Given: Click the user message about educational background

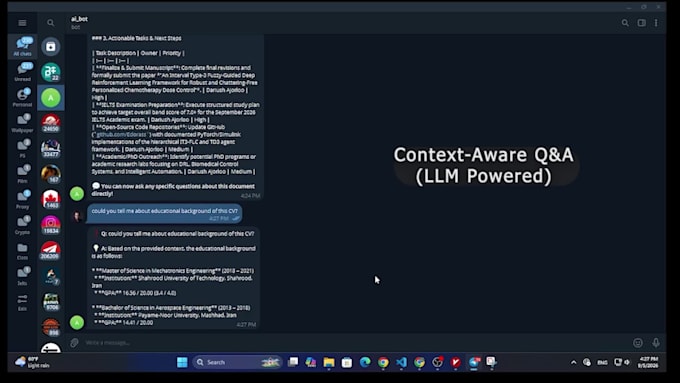Looking at the screenshot, I should point(164,214).
